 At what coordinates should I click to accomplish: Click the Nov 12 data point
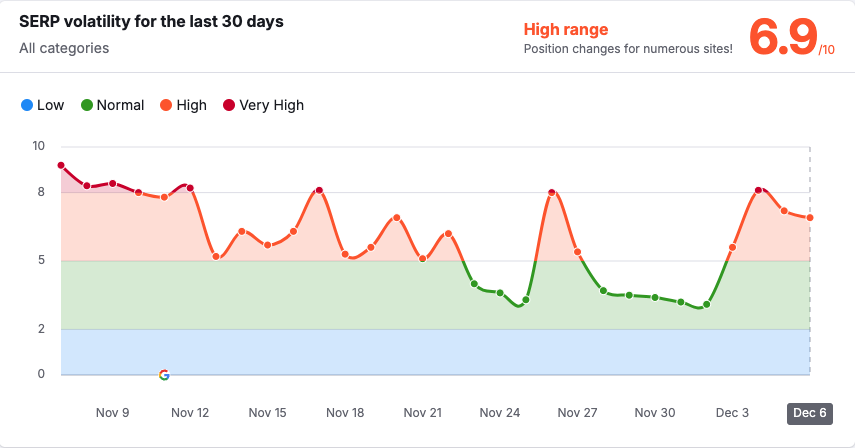[x=190, y=188]
